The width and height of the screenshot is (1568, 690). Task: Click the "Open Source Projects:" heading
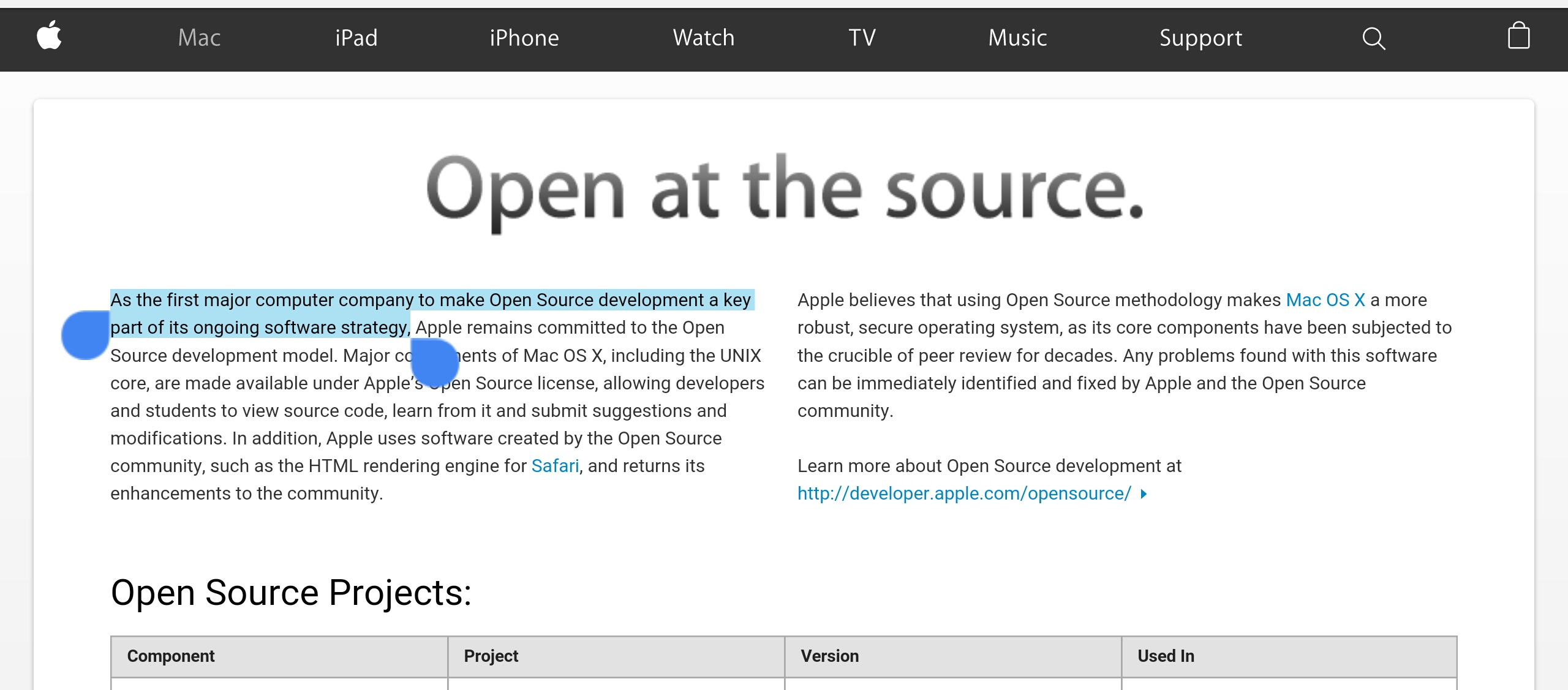tap(291, 593)
